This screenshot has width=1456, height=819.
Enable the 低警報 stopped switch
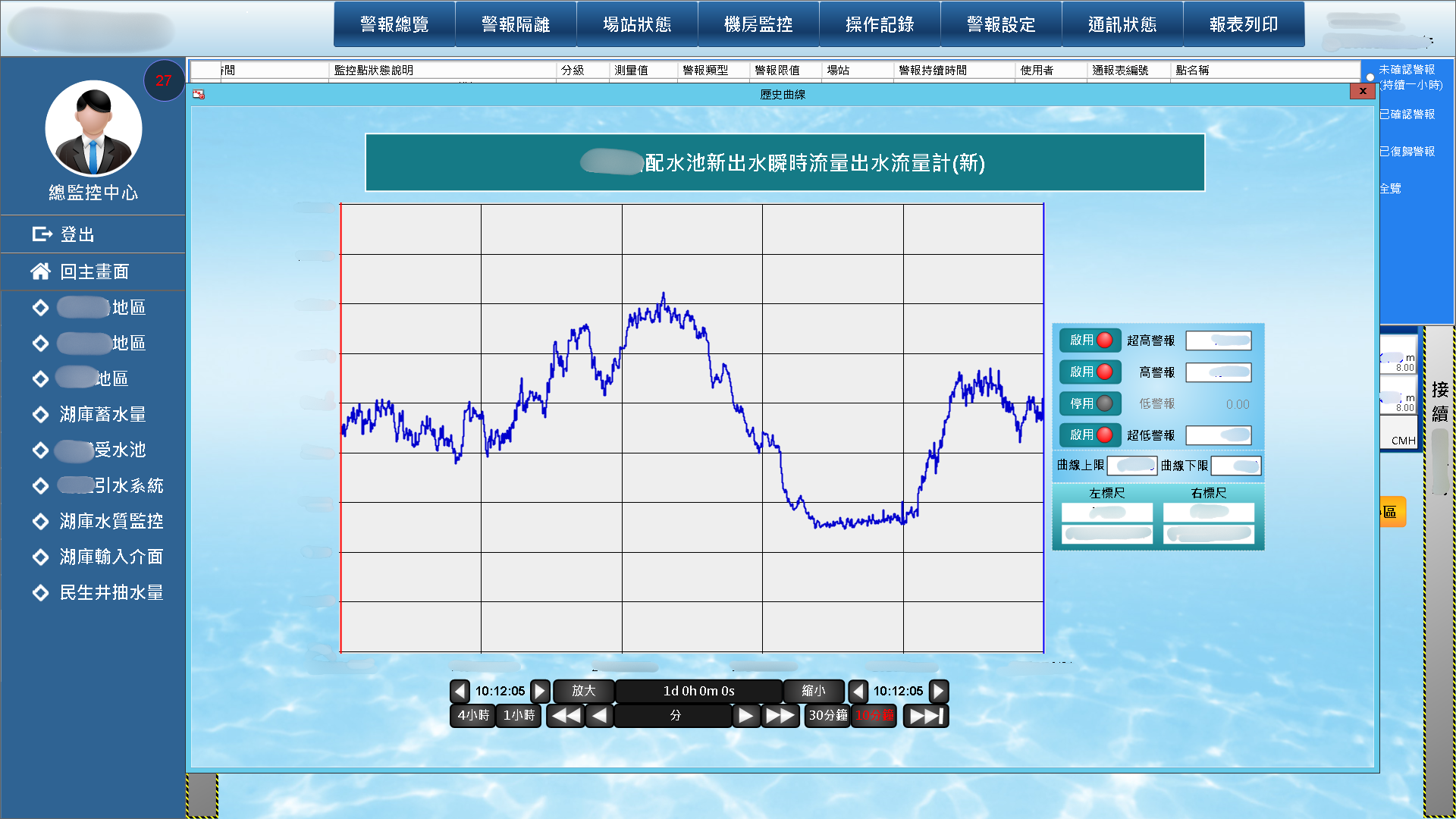point(1090,403)
